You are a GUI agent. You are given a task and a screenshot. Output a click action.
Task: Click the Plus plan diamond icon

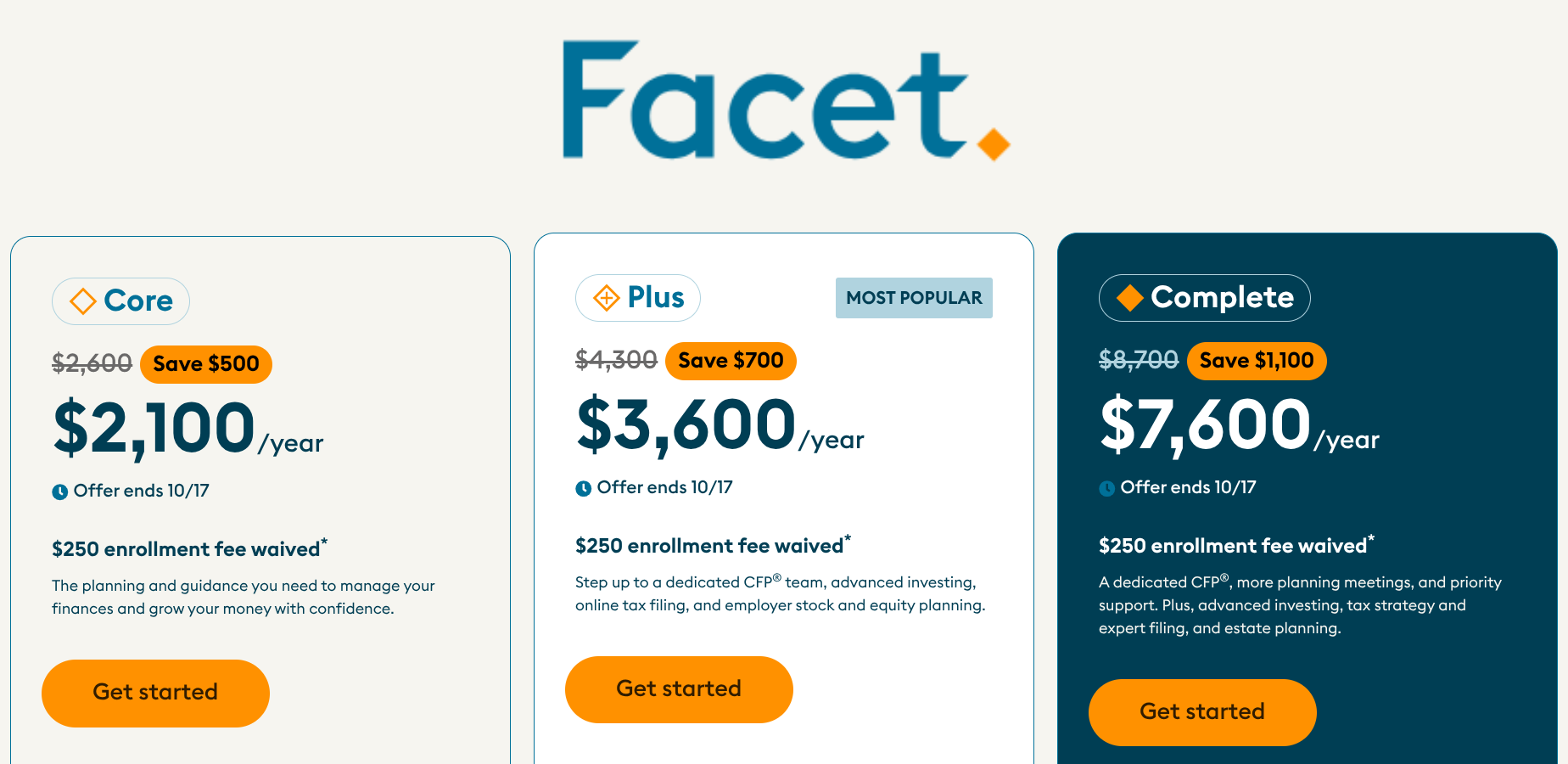point(606,298)
